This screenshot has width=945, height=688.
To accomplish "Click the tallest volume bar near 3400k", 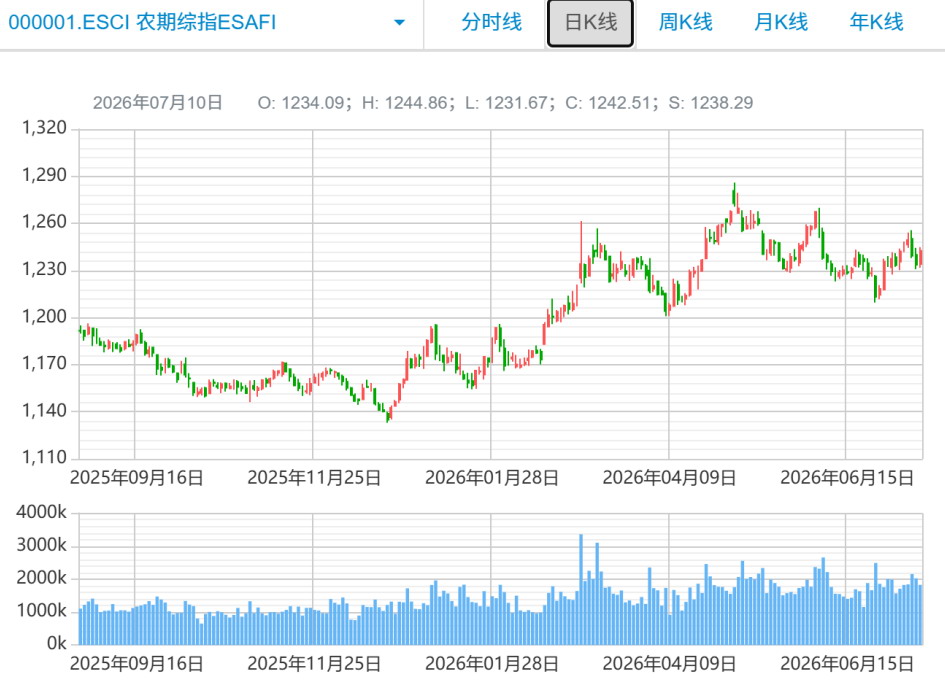I will click(x=581, y=589).
